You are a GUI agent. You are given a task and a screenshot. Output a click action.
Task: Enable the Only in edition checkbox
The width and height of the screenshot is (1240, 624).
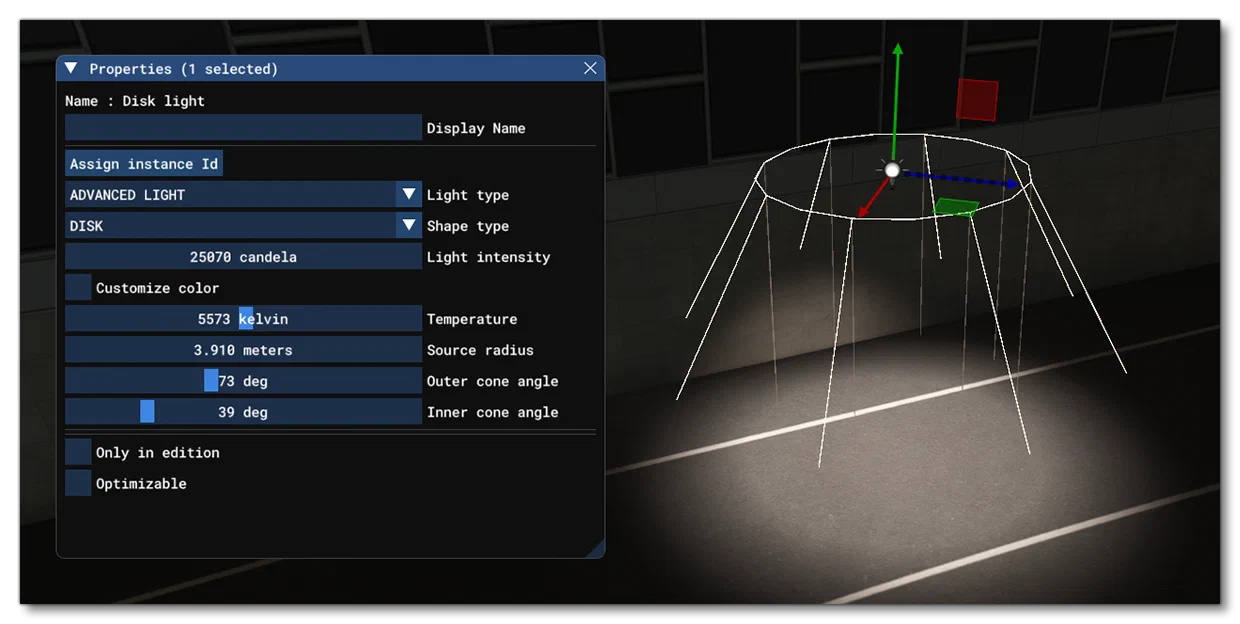click(78, 452)
